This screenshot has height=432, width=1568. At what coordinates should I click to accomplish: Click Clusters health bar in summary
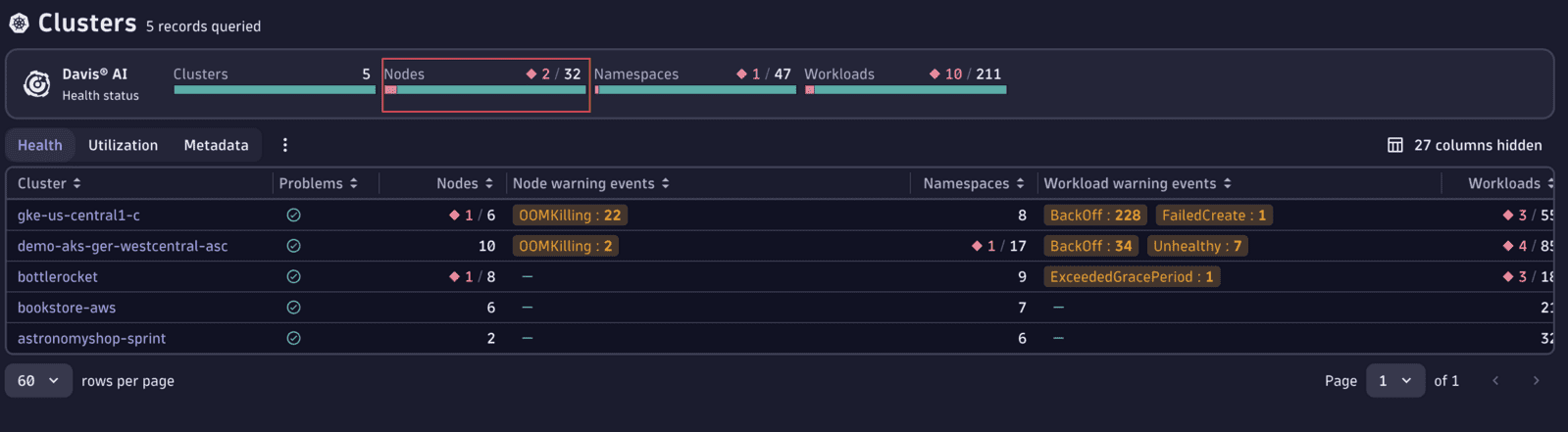pos(275,90)
